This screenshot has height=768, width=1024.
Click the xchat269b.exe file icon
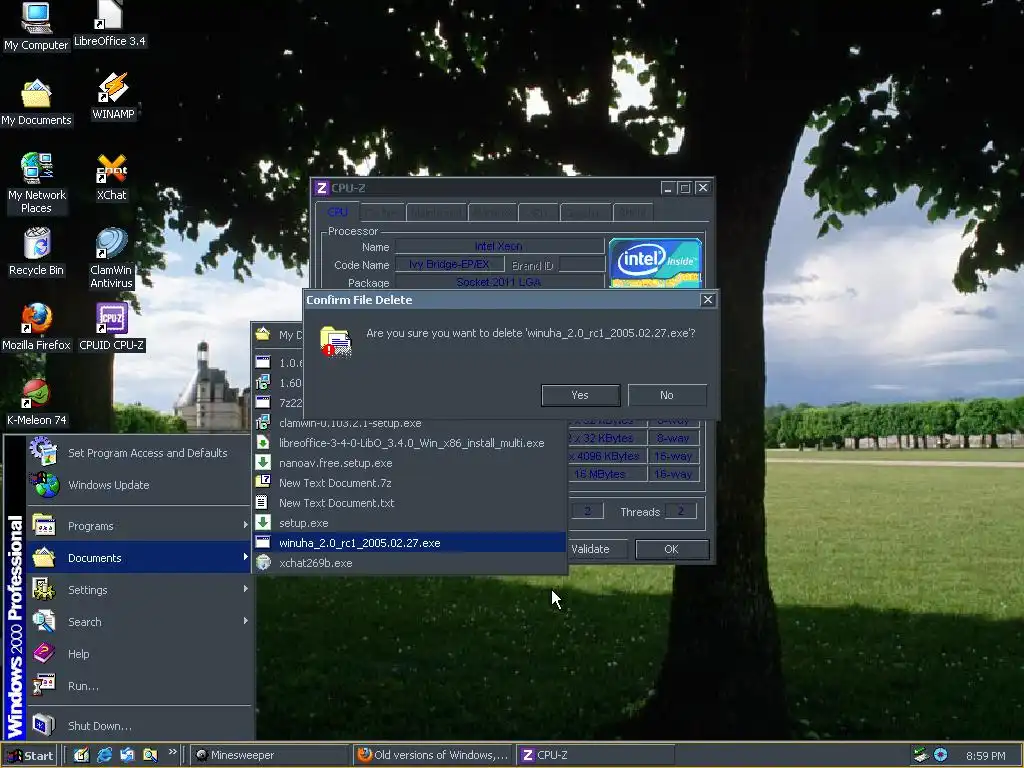pyautogui.click(x=263, y=563)
